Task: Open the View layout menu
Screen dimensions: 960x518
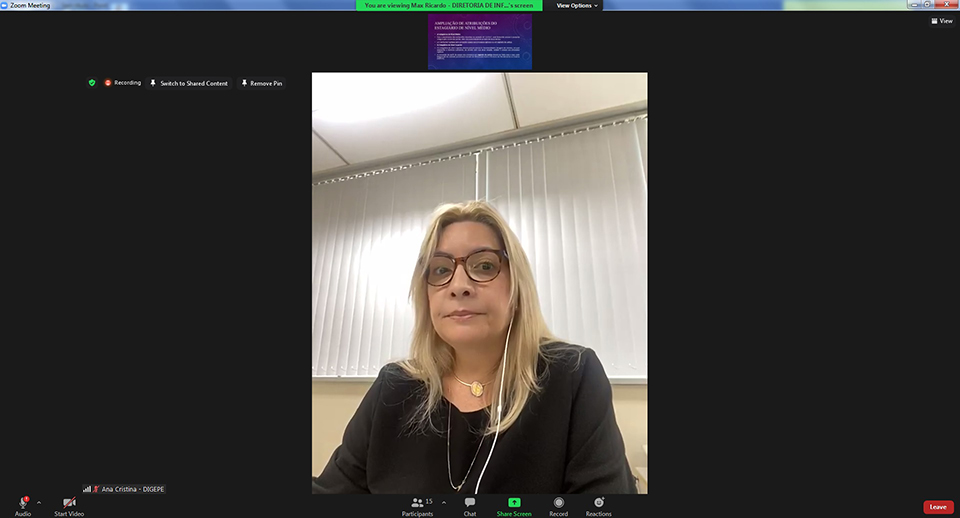Action: click(x=941, y=20)
